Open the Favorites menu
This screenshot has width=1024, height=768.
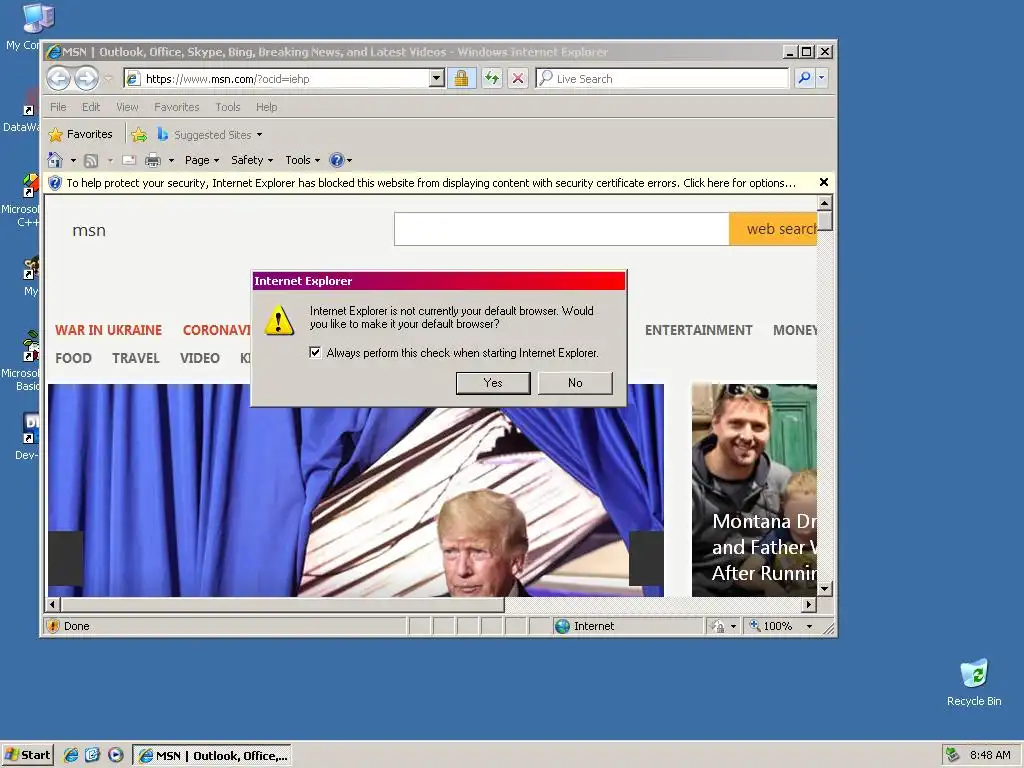tap(176, 107)
